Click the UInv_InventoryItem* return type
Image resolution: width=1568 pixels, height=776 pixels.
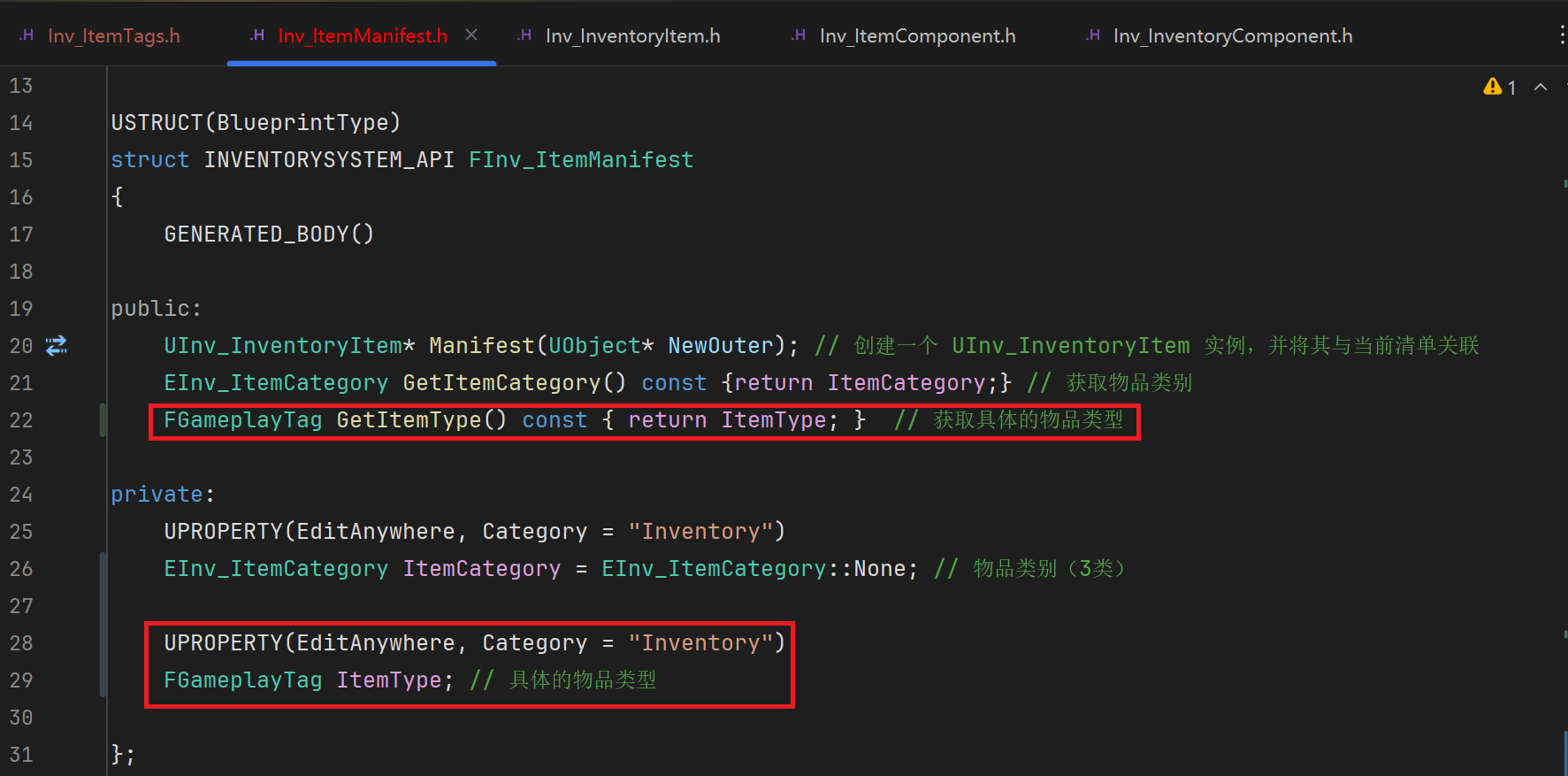coord(289,346)
